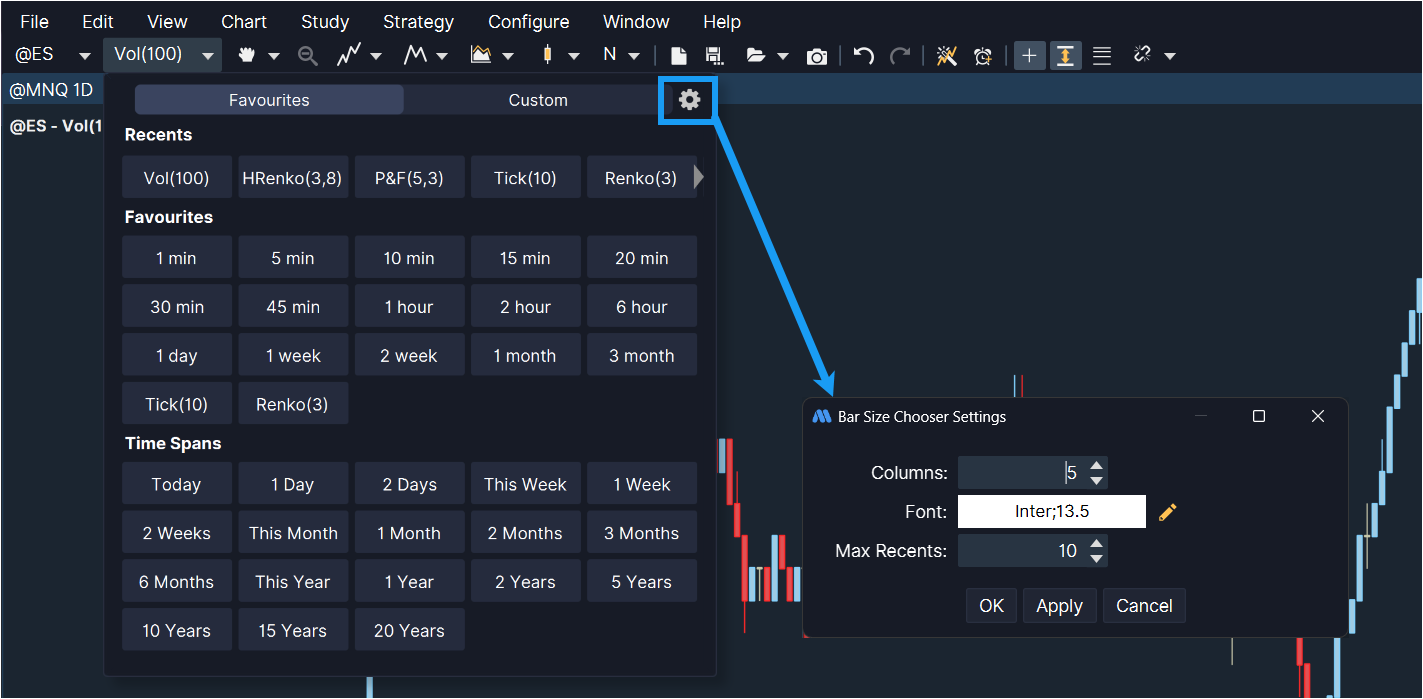The width and height of the screenshot is (1423, 699).
Task: Toggle the highlighted auto-scale vertical arrows button
Action: coord(1065,56)
